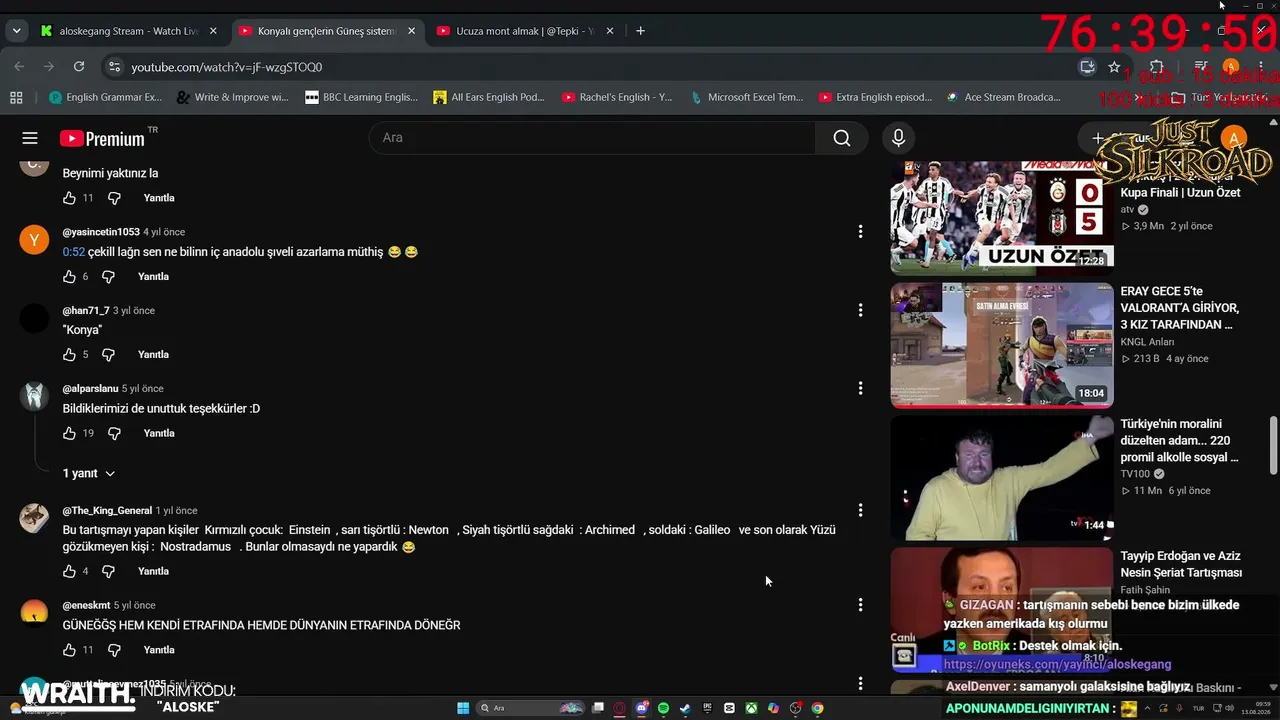Click the browser address bar URL
Viewport: 1280px width, 720px height.
point(226,67)
